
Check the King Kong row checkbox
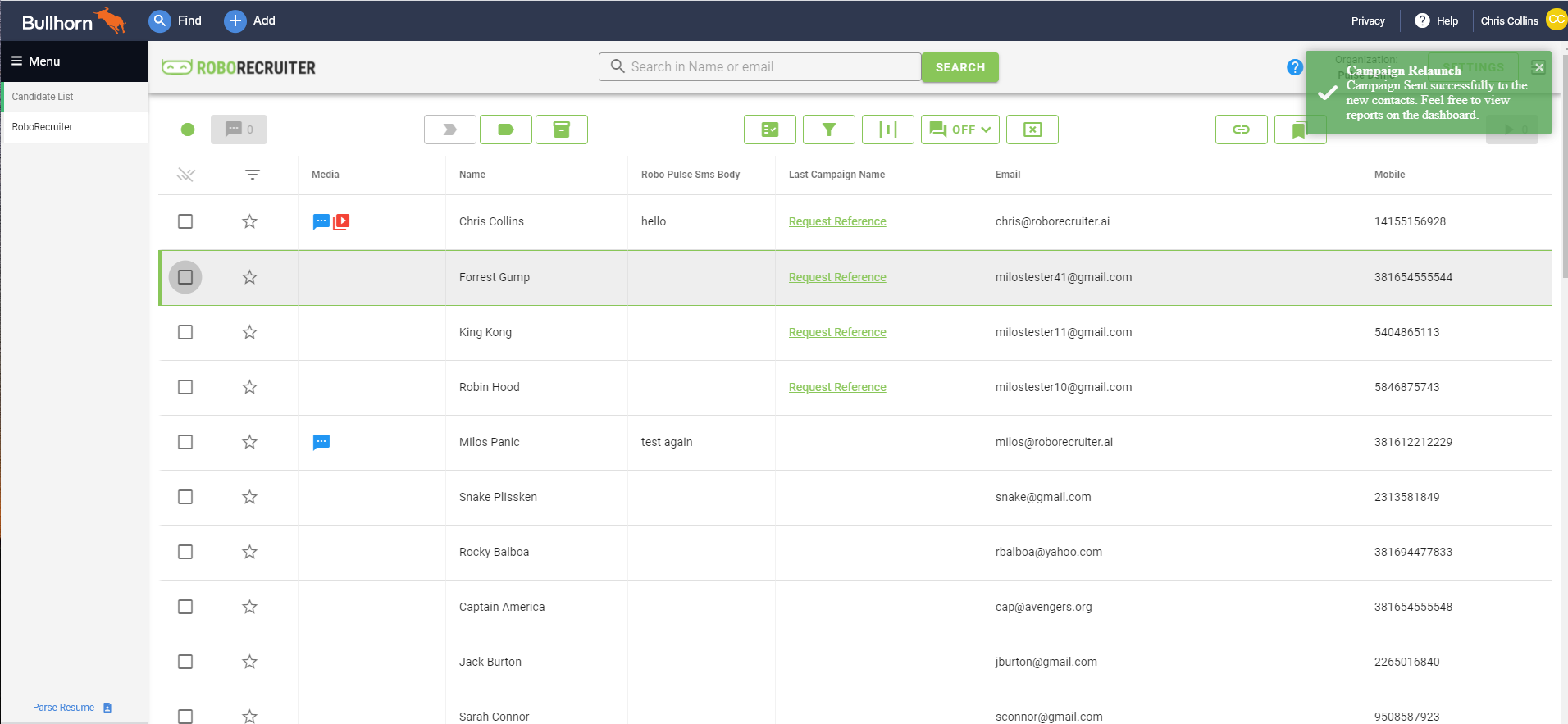[185, 332]
